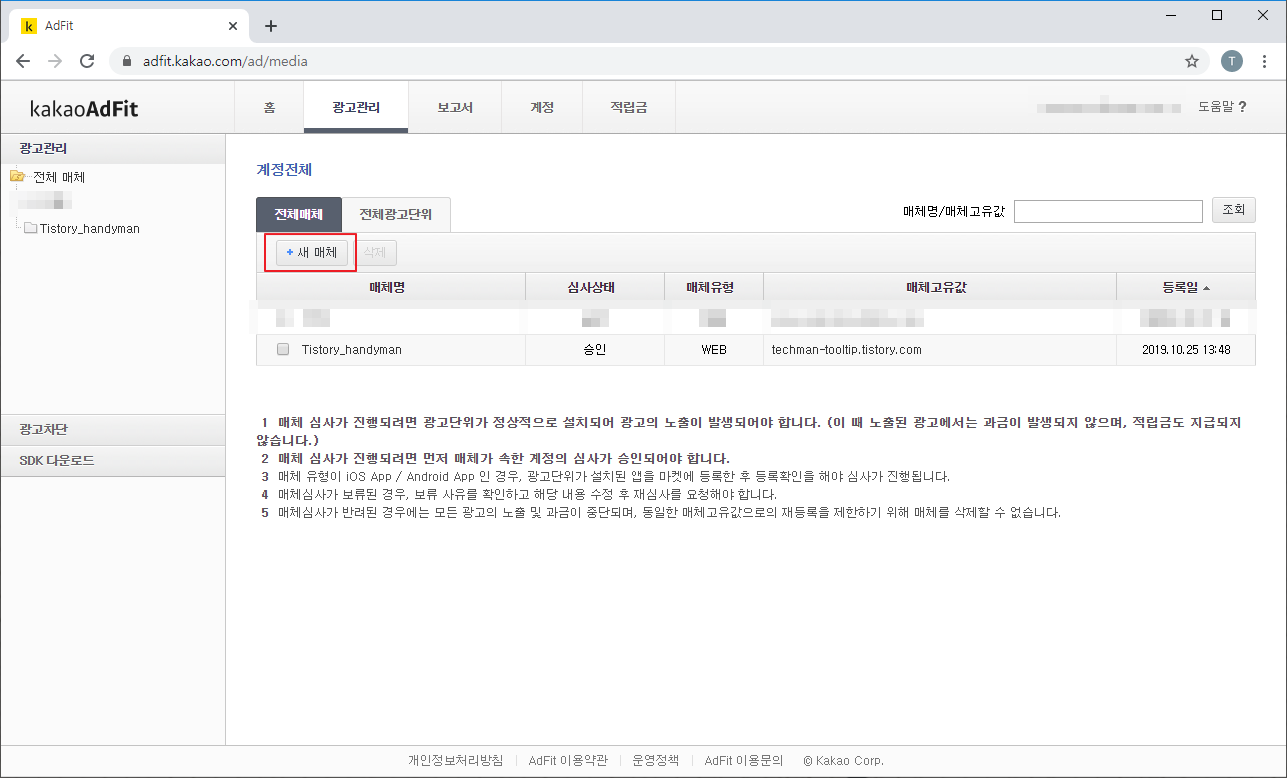Open the Tistory_handyman media name cell
The image size is (1287, 778).
coord(352,350)
